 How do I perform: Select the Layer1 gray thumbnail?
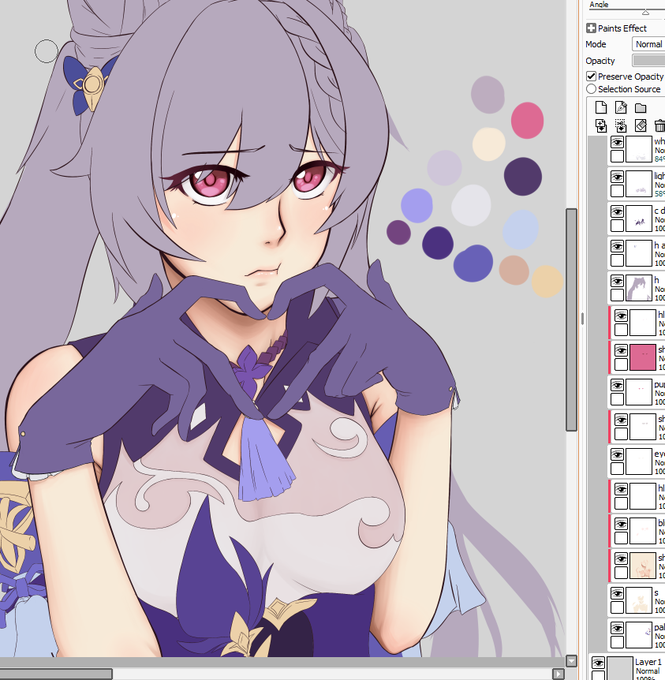[620, 668]
